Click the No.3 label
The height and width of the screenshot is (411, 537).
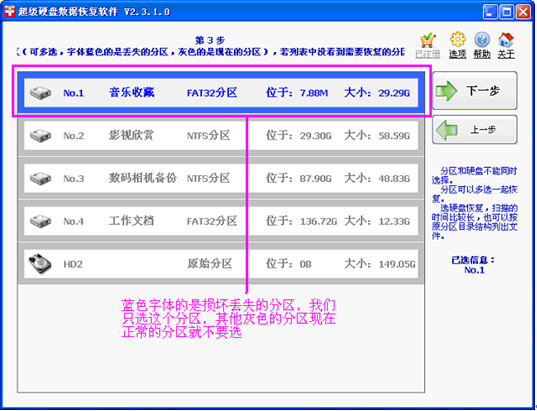tap(74, 179)
